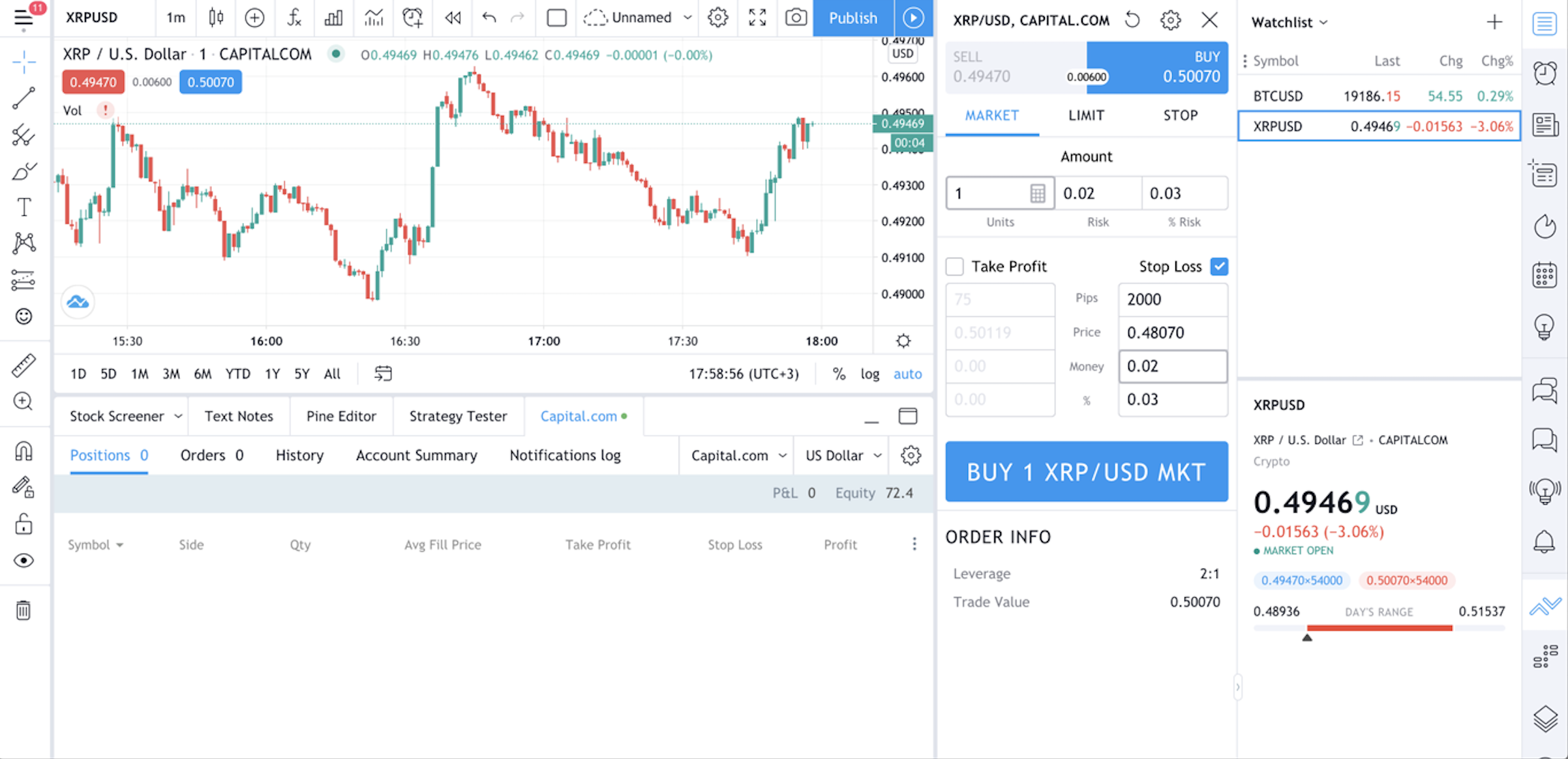1568x759 pixels.
Task: Toggle the hide all drawings eye icon
Action: (23, 561)
